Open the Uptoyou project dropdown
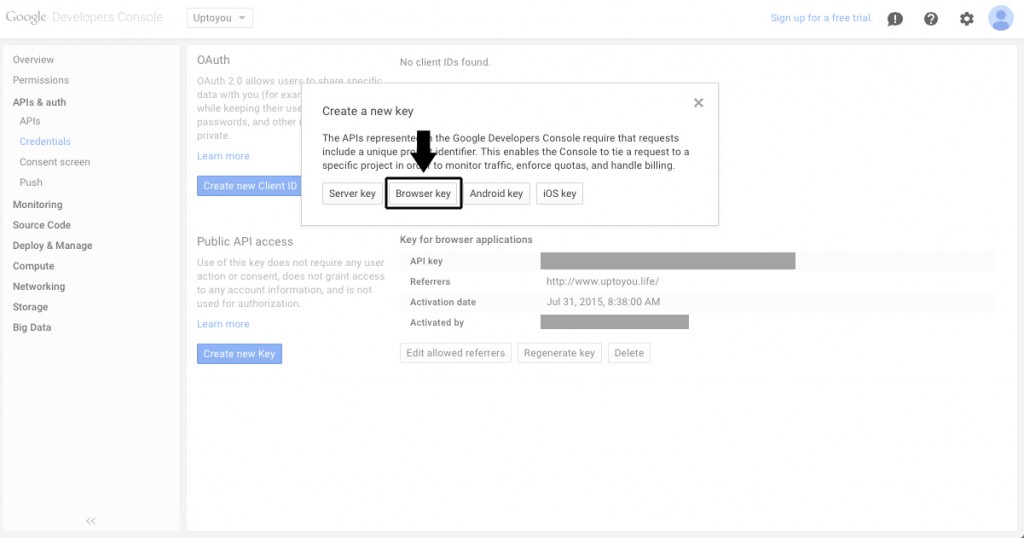 [219, 18]
